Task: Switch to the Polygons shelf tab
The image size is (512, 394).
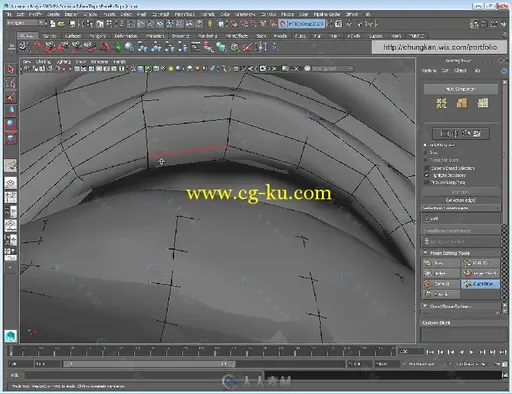Action: [98, 36]
